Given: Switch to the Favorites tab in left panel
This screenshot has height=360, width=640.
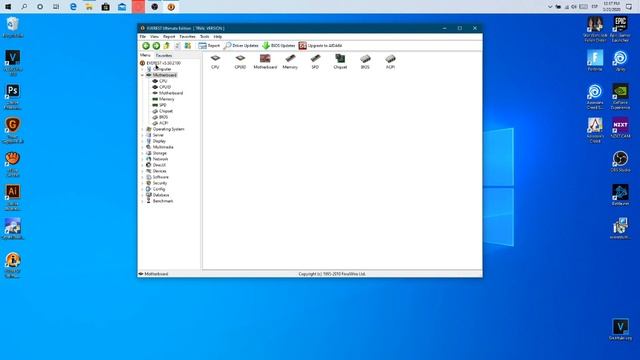Looking at the screenshot, I should pyautogui.click(x=164, y=56).
